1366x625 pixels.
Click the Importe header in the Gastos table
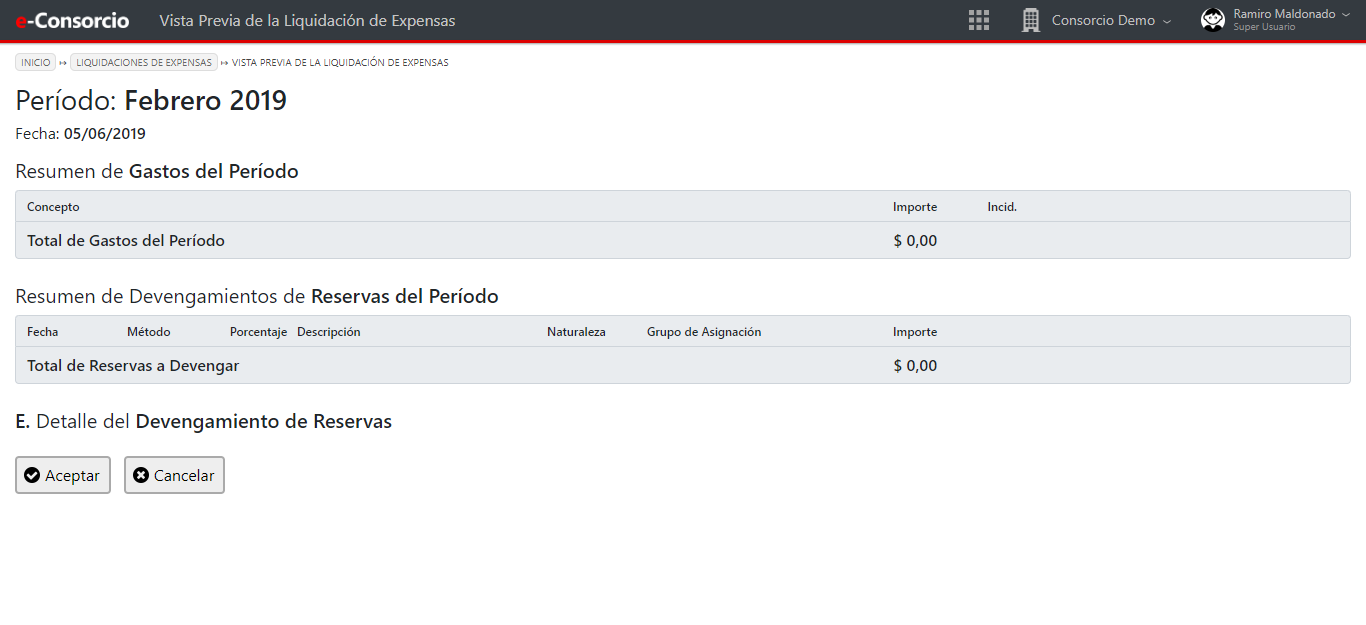pyautogui.click(x=914, y=207)
